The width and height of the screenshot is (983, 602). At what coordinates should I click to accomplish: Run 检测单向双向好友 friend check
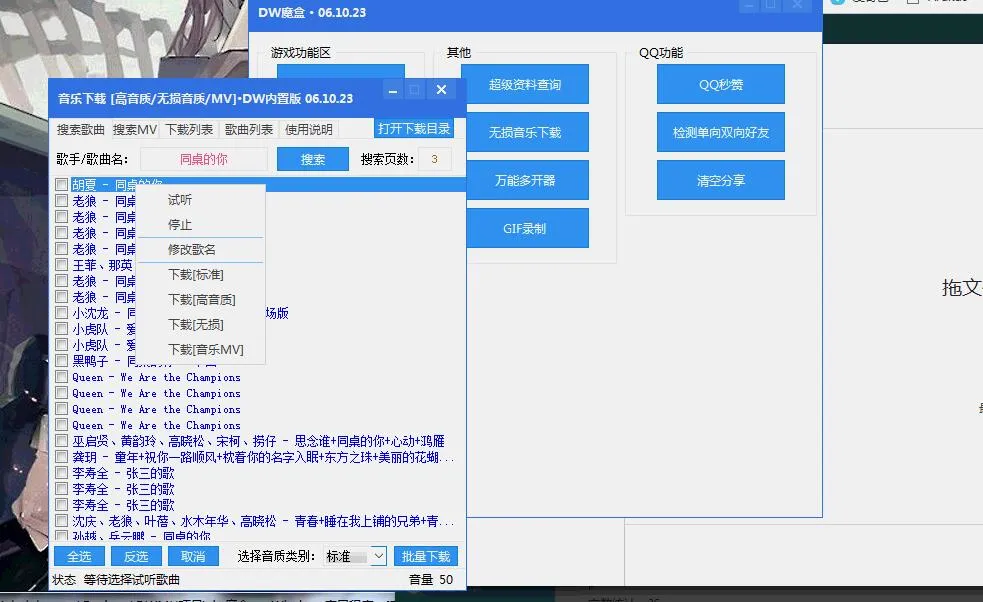(719, 132)
